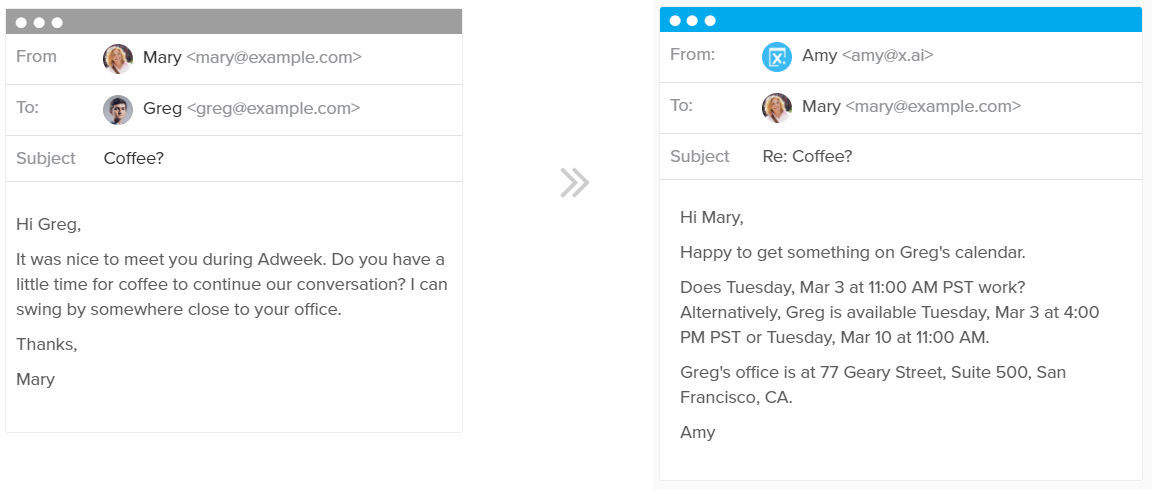Click Mary's avatar in right email To row

[x=777, y=107]
